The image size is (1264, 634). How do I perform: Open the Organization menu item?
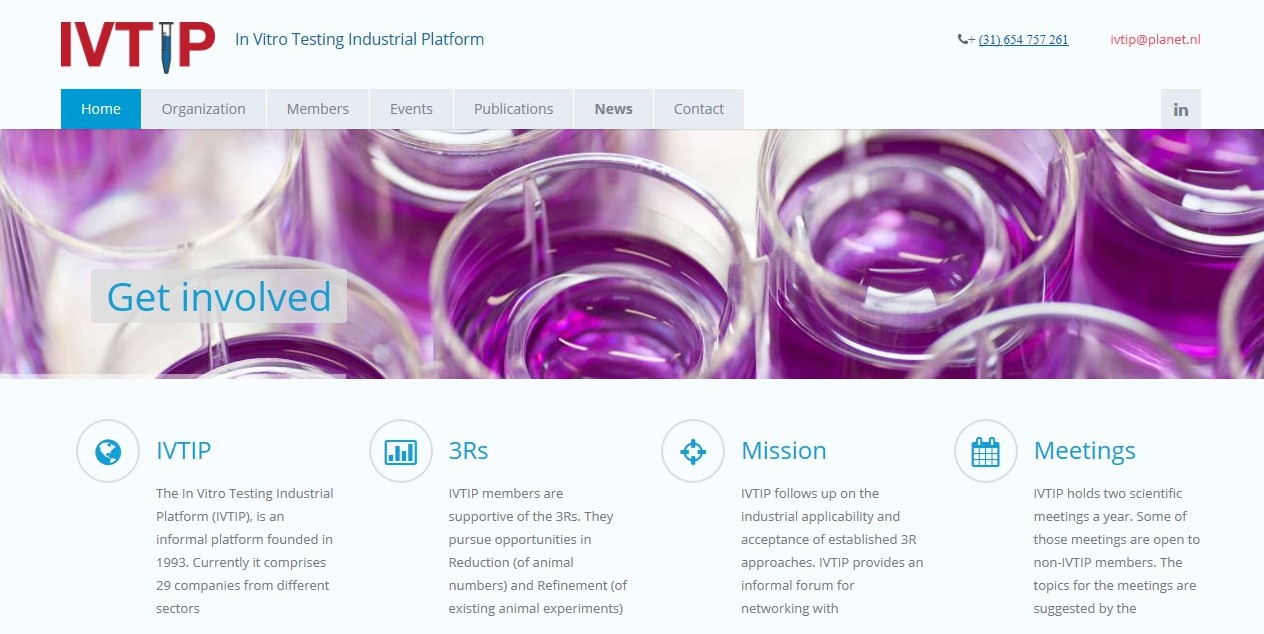203,109
